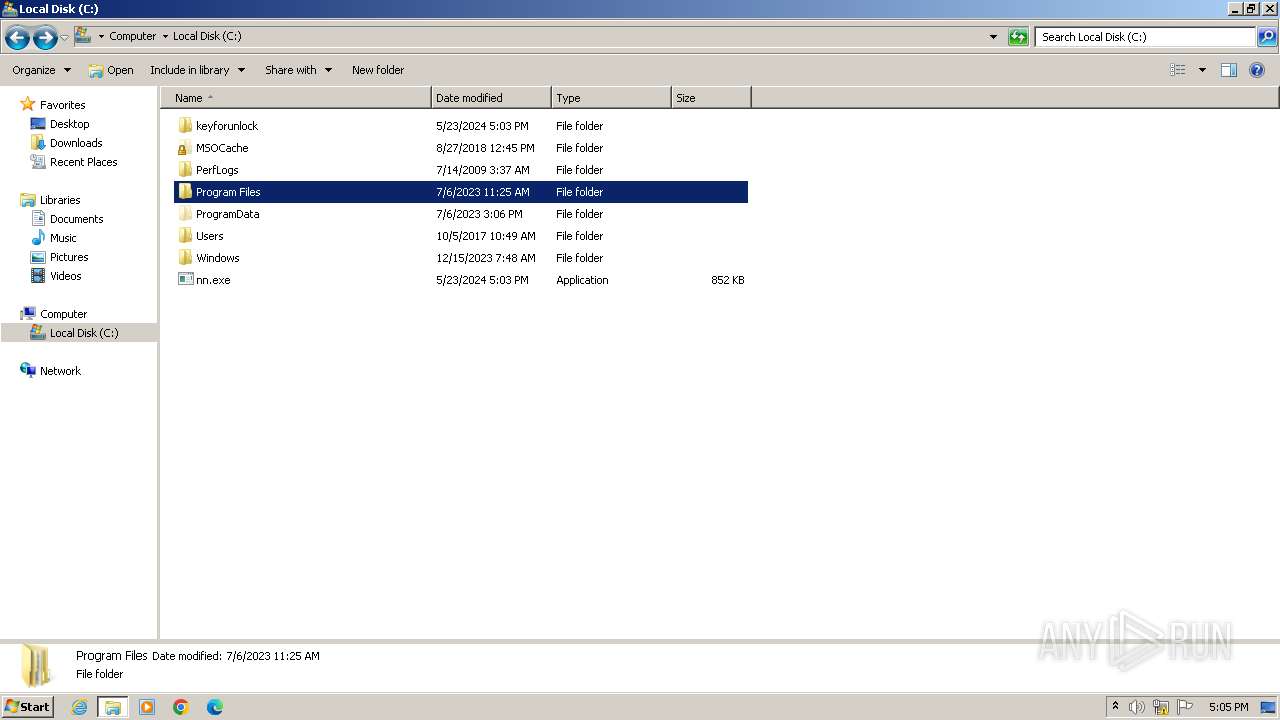Show hidden tray icons arrow

click(x=1115, y=707)
